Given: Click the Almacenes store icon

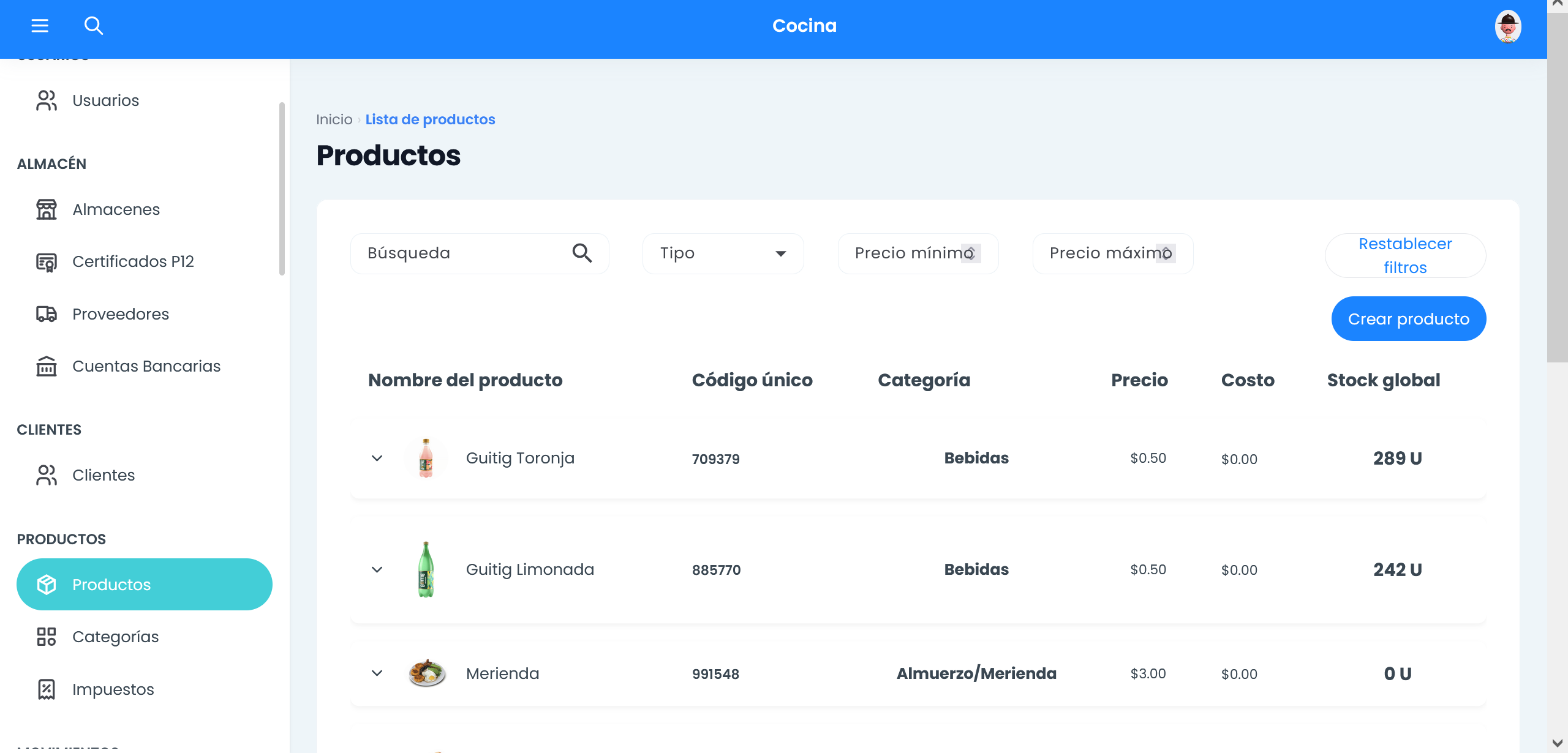Looking at the screenshot, I should [x=47, y=209].
